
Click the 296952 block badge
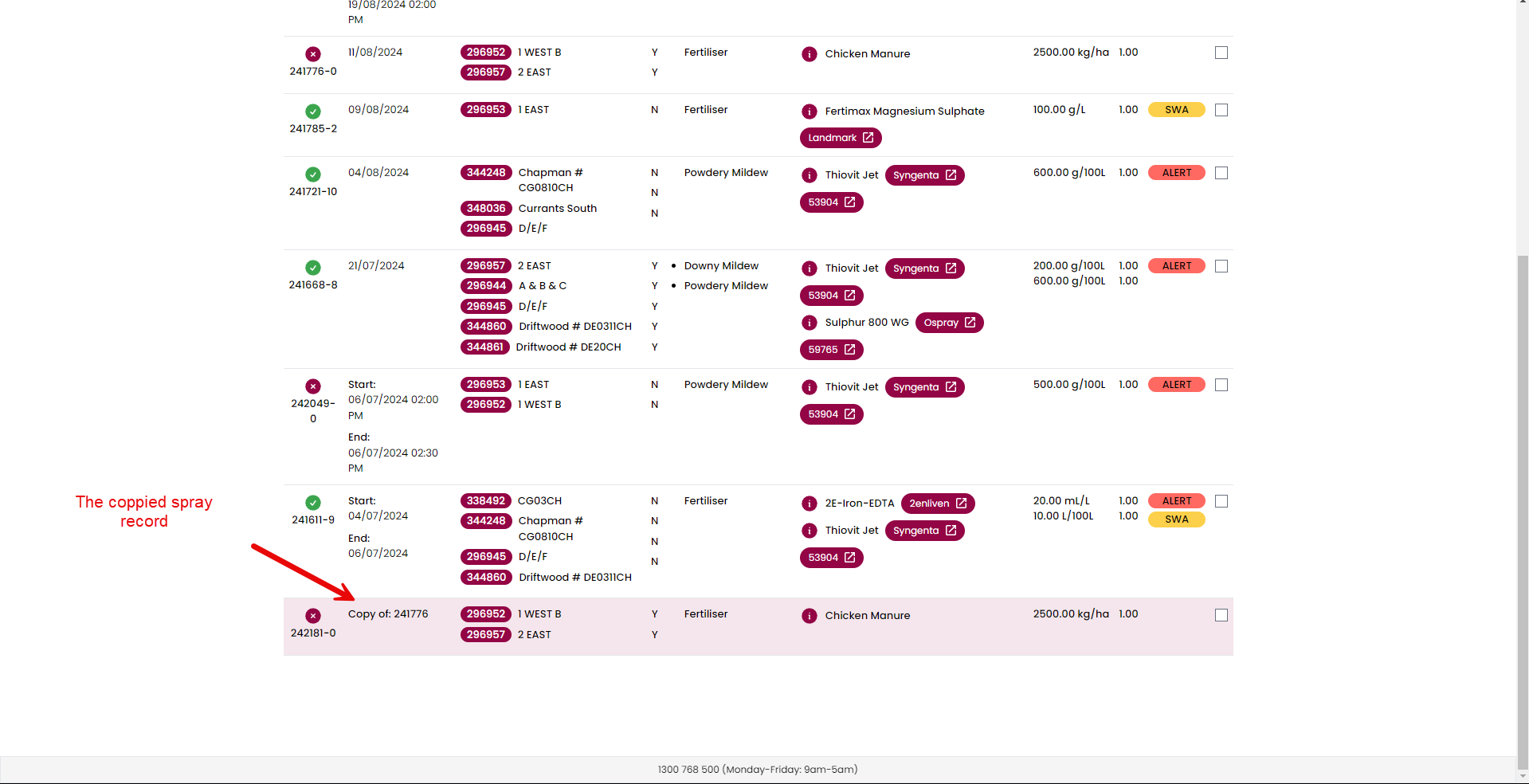coord(485,52)
